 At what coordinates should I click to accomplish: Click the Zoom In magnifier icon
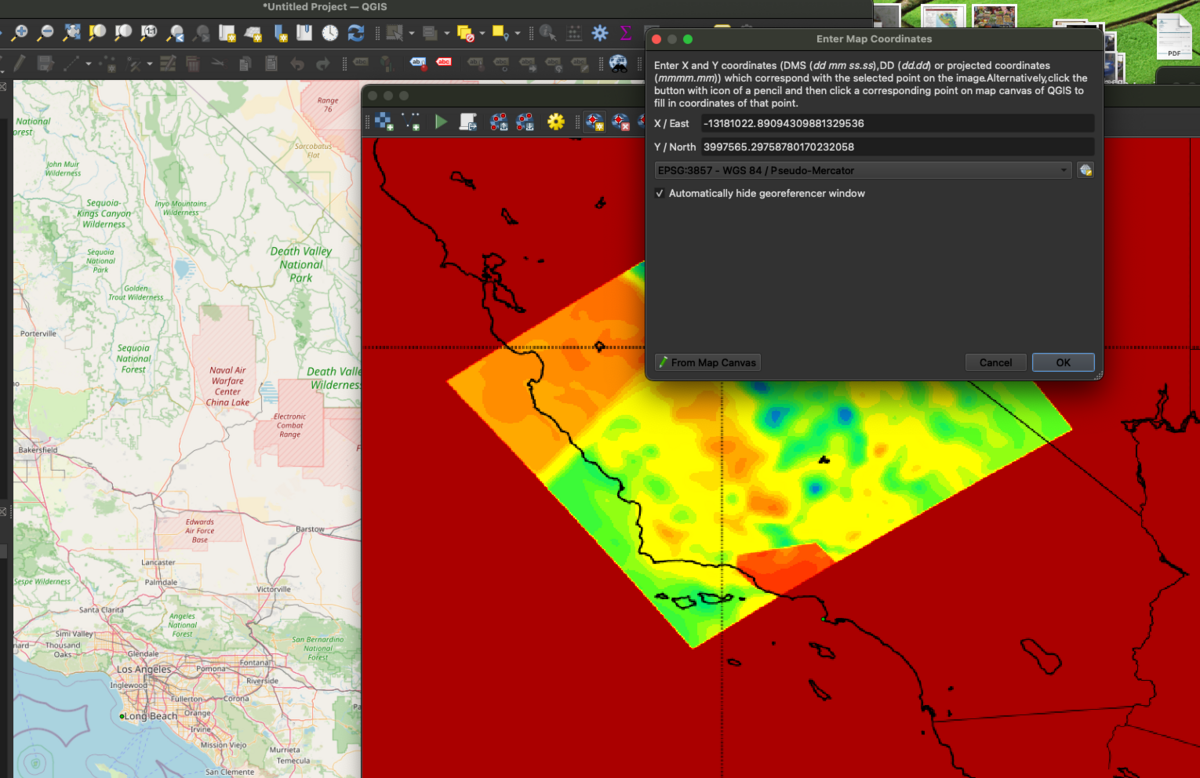click(20, 33)
